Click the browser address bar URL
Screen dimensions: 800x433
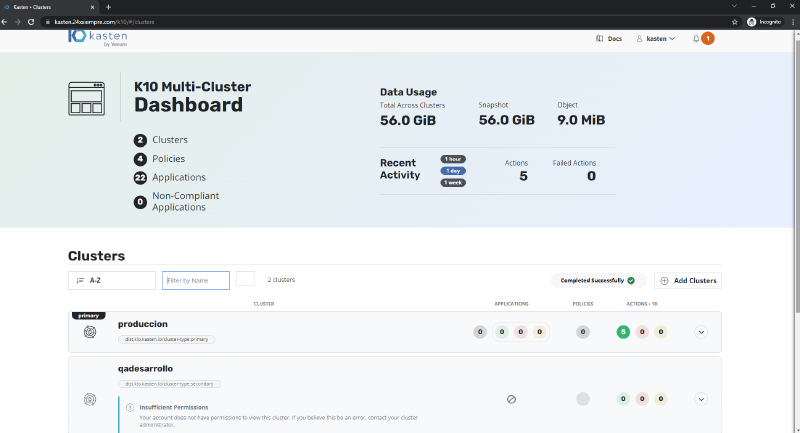coord(104,22)
